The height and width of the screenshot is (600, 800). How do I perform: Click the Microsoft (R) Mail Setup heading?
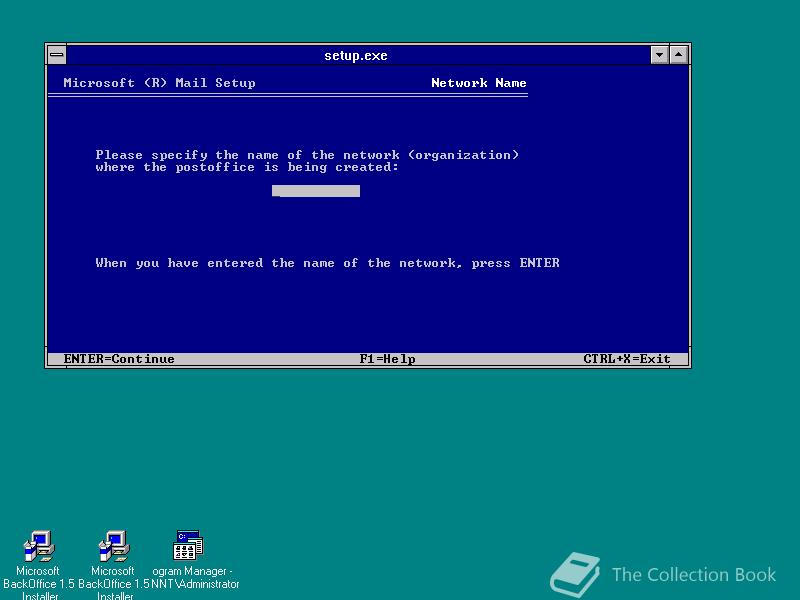(159, 83)
